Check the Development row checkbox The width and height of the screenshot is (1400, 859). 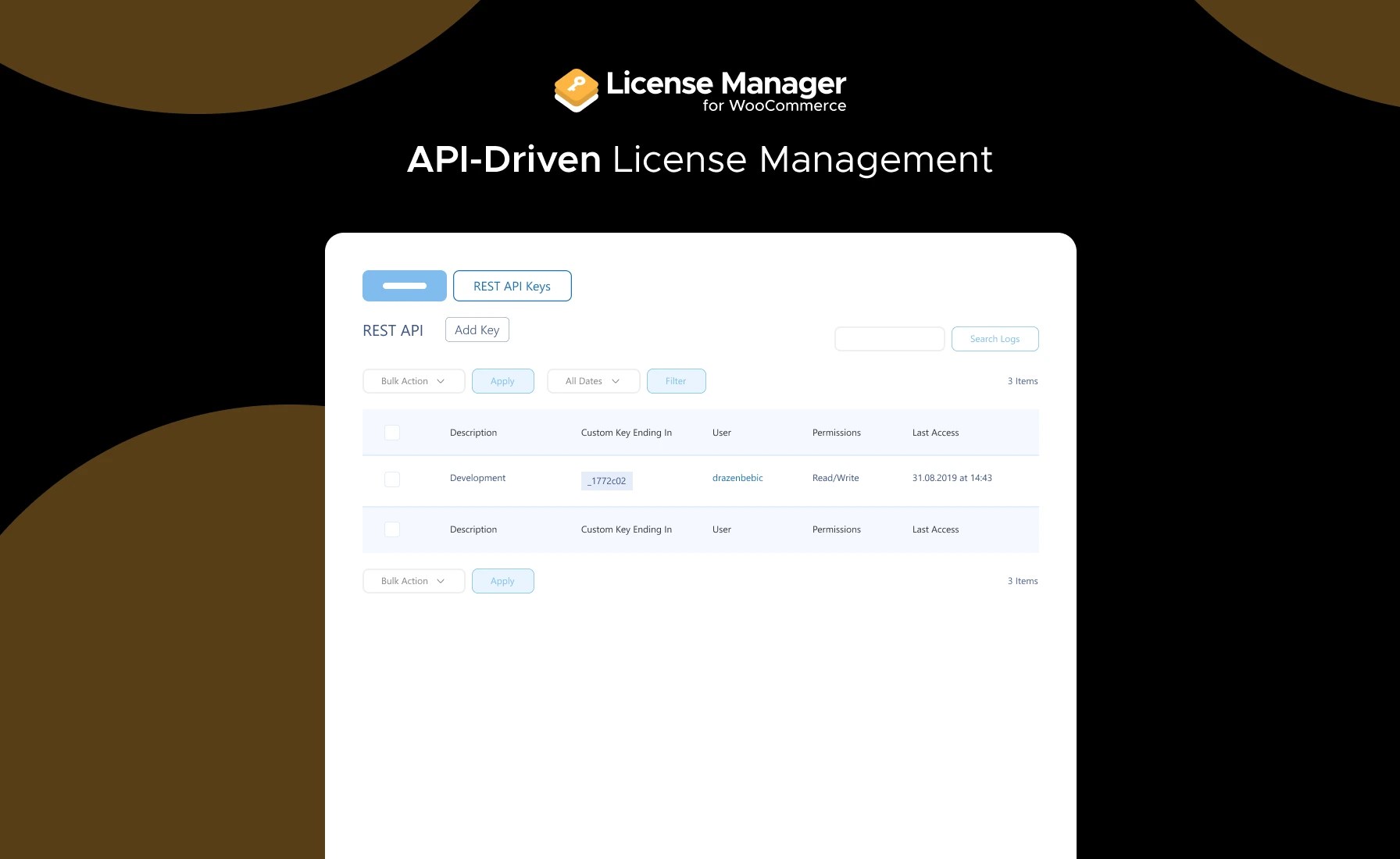pyautogui.click(x=391, y=479)
